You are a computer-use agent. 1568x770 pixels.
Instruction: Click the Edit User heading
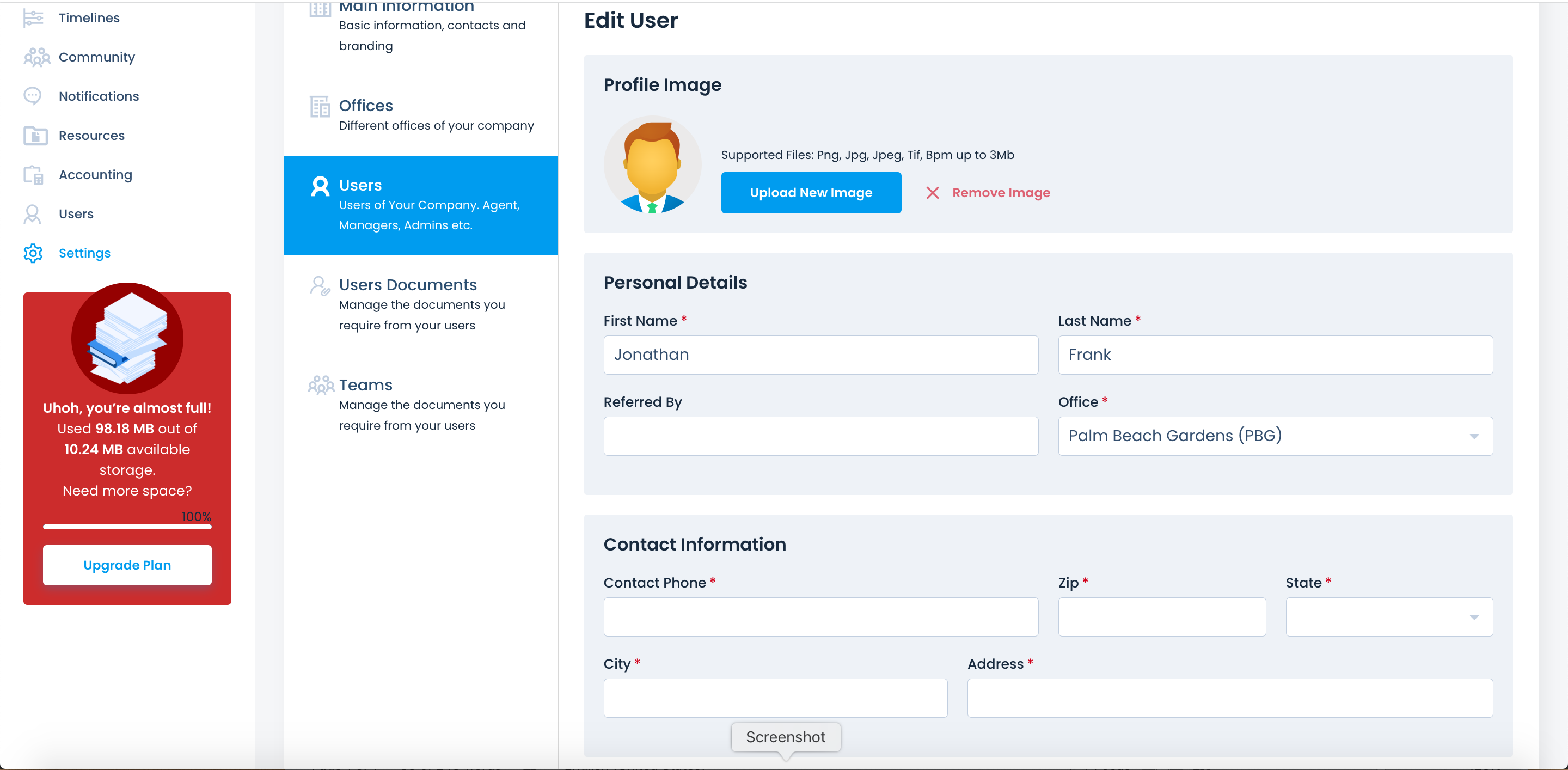pos(630,20)
